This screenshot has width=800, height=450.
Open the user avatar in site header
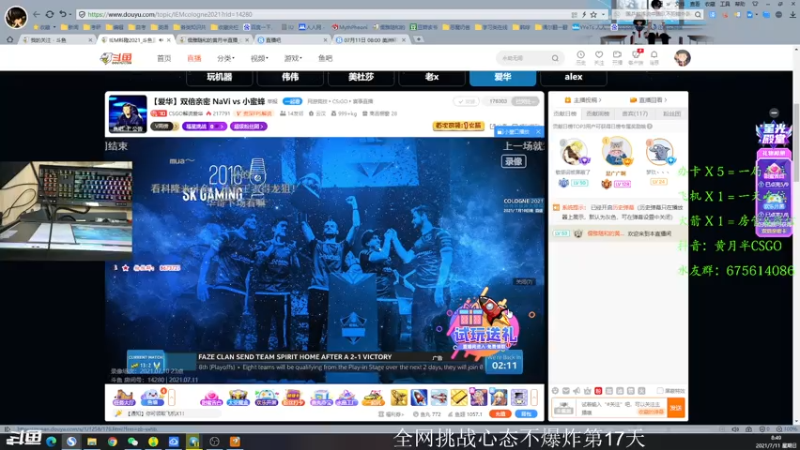(x=682, y=58)
